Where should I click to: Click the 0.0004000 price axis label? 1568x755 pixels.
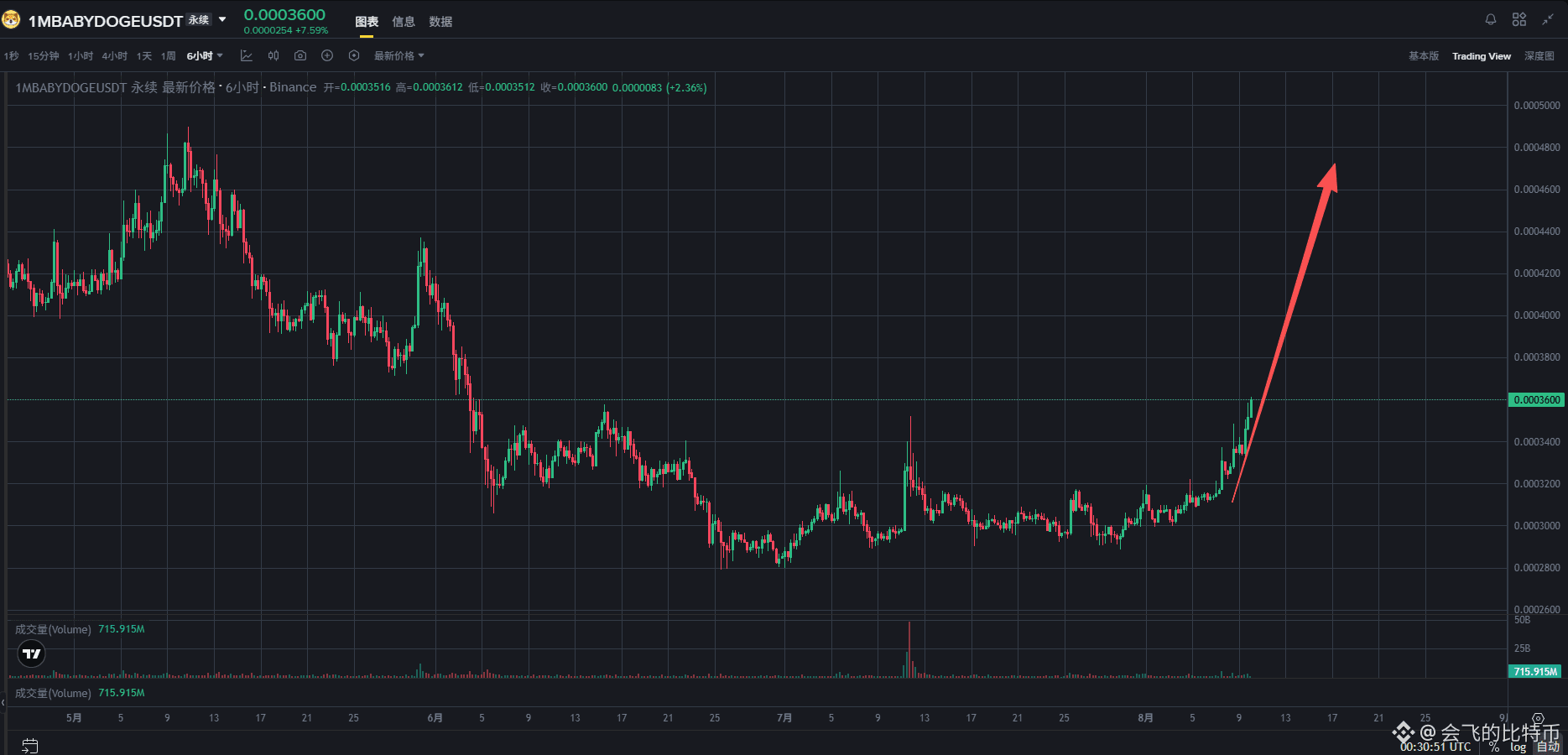click(1537, 315)
